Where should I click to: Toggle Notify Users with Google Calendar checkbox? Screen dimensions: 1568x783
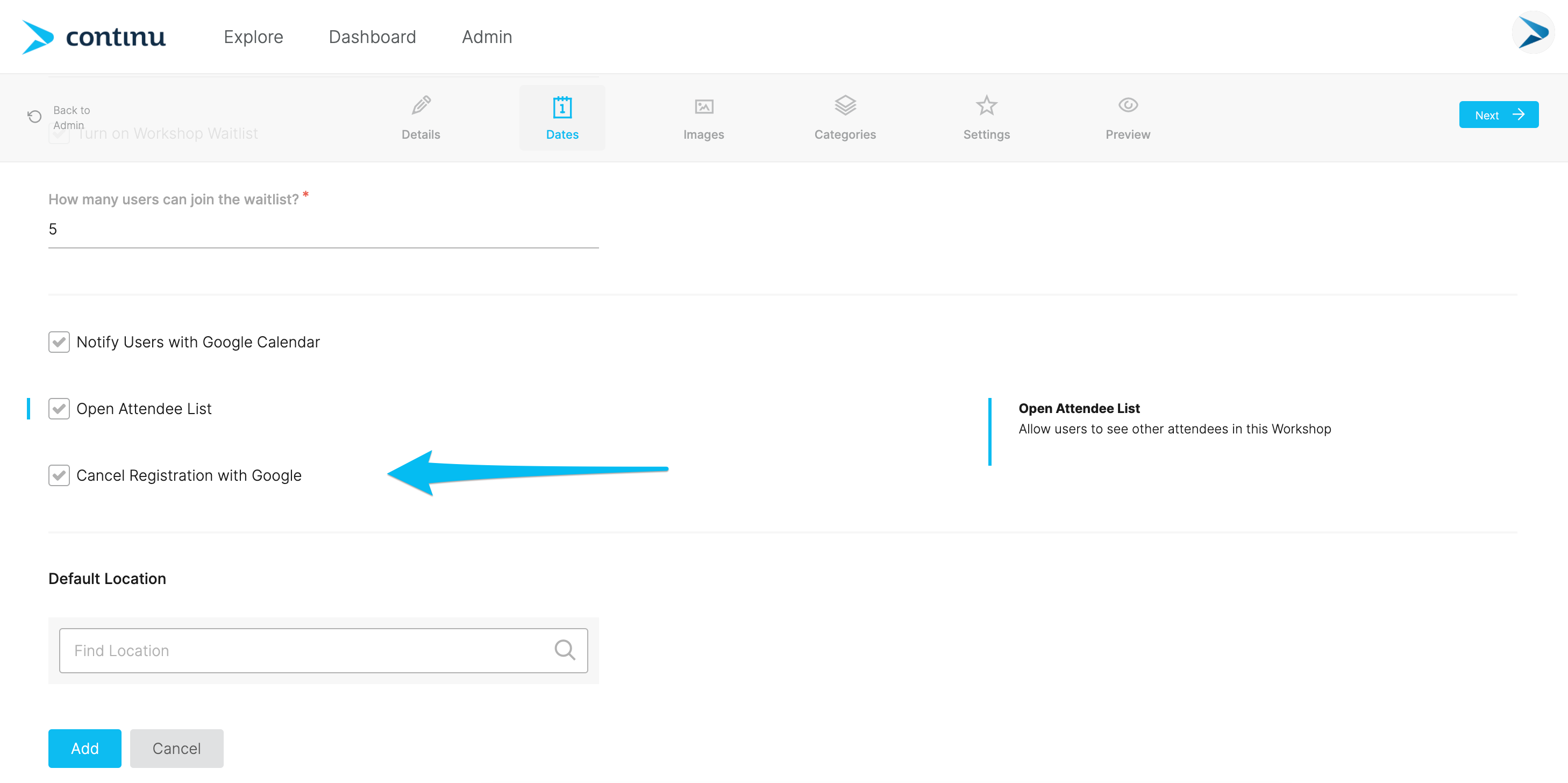[x=59, y=342]
